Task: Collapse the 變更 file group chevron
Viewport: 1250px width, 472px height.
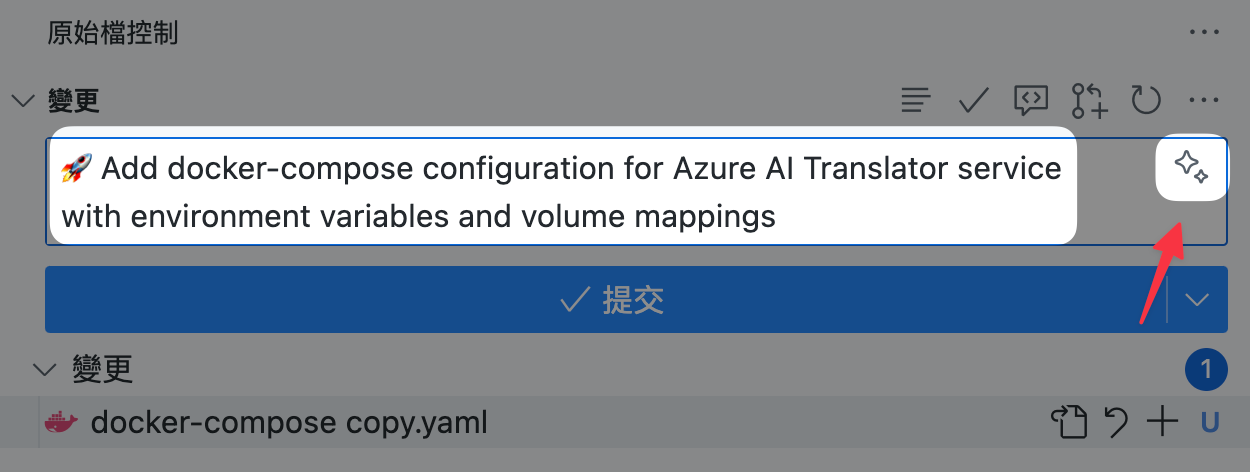Action: coord(44,369)
